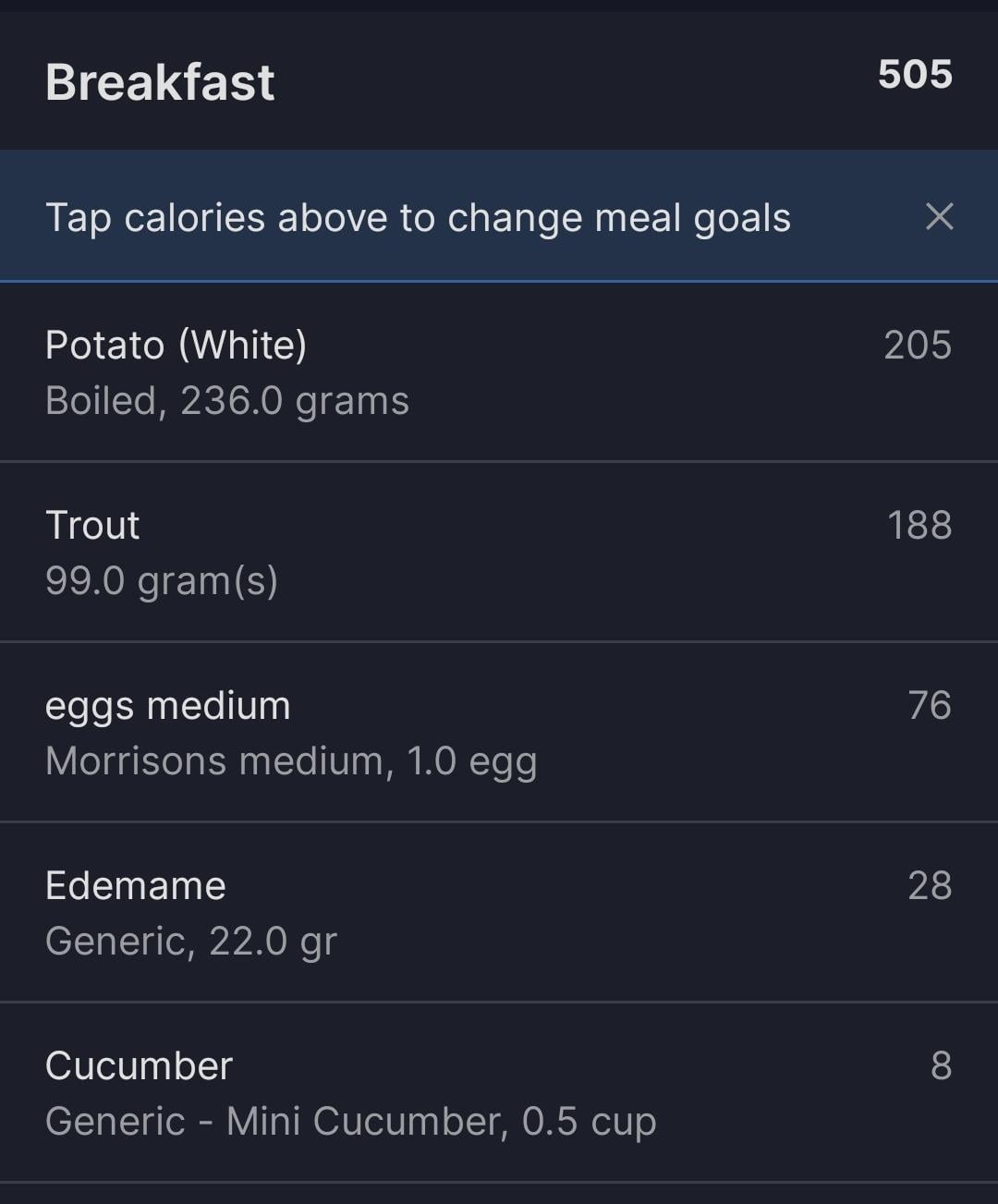
Task: Tap the 'Boiled, 236.0 grams' serving text
Action: pyautogui.click(x=227, y=401)
